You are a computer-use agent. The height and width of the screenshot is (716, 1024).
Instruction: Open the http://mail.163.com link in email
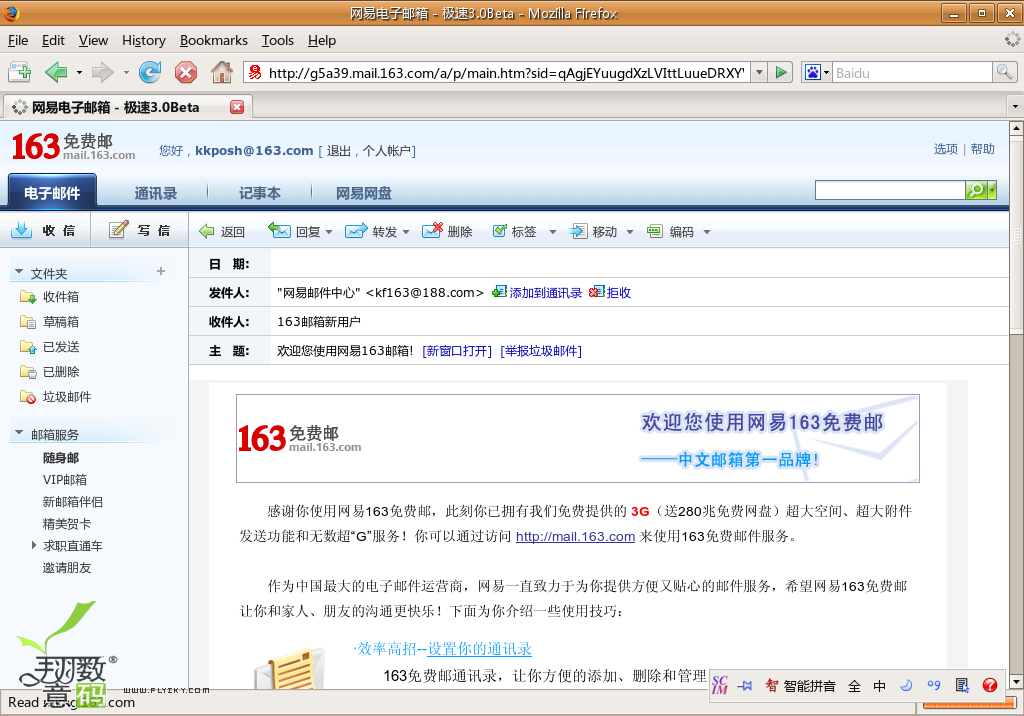coord(575,537)
